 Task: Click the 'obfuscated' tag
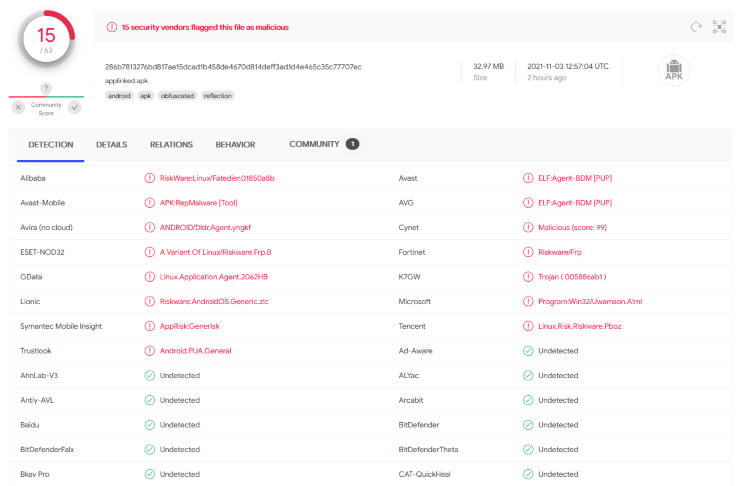(x=175, y=96)
